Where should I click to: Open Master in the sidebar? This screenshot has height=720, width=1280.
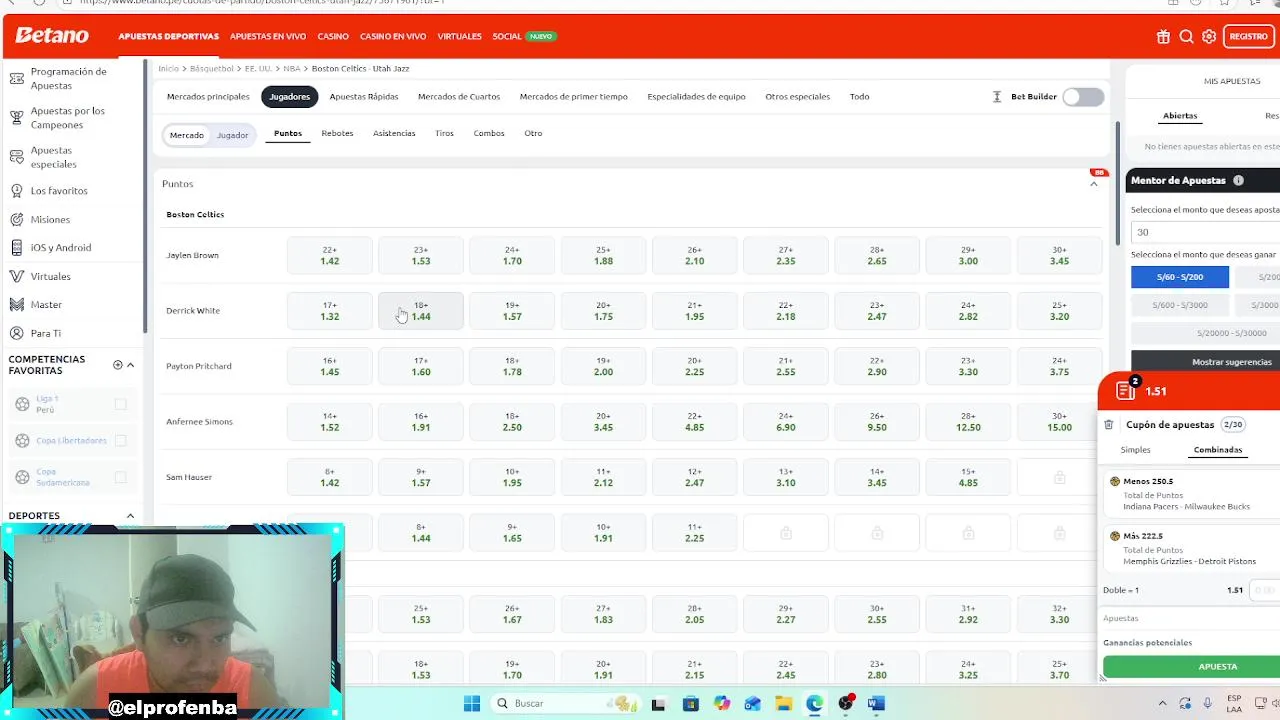pos(46,304)
